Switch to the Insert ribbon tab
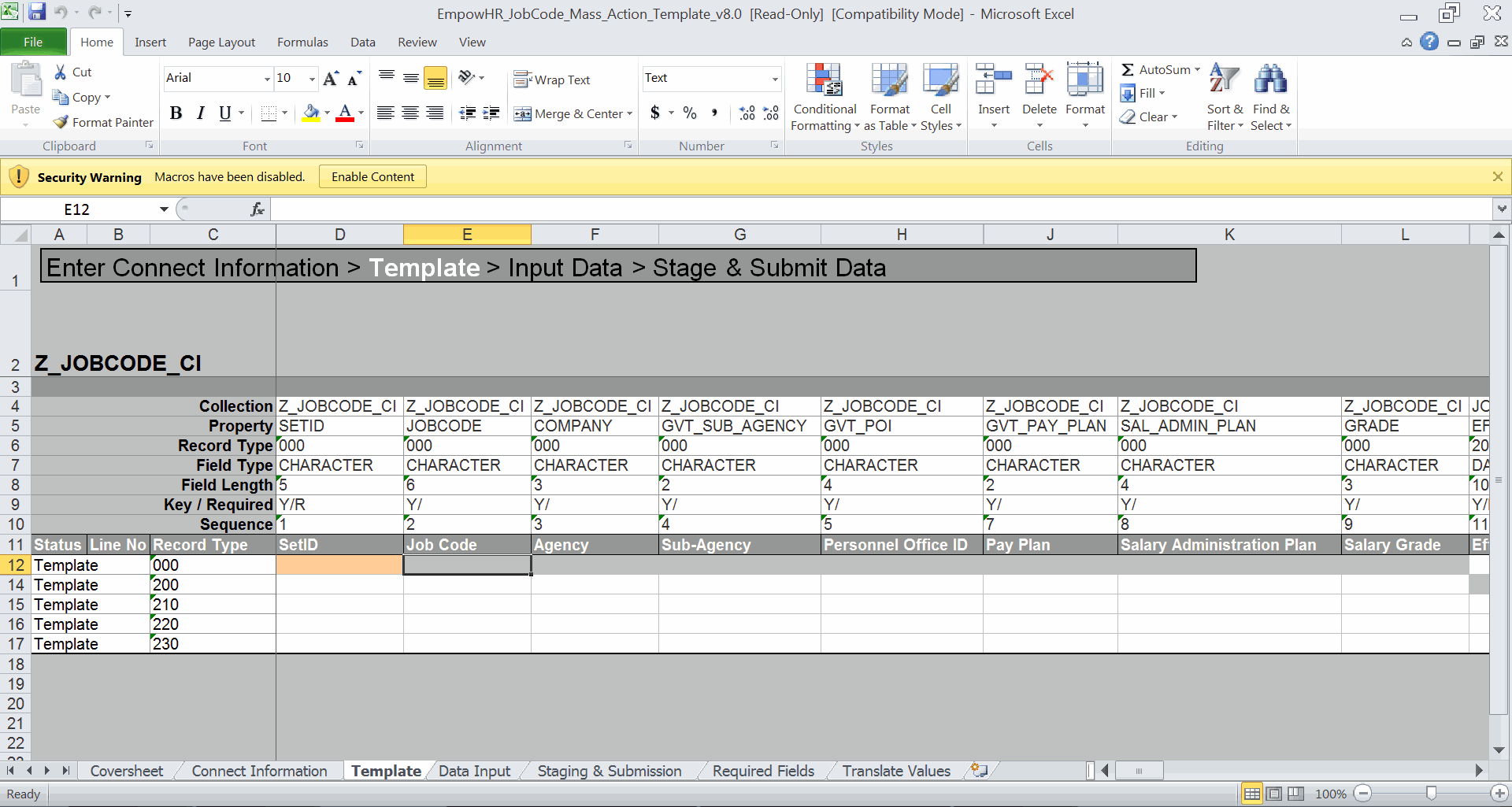Image resolution: width=1512 pixels, height=807 pixels. (x=150, y=42)
